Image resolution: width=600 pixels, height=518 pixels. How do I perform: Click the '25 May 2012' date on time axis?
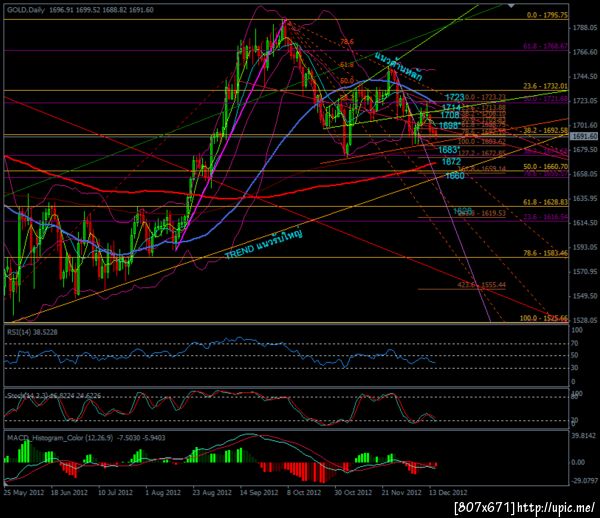click(x=24, y=492)
